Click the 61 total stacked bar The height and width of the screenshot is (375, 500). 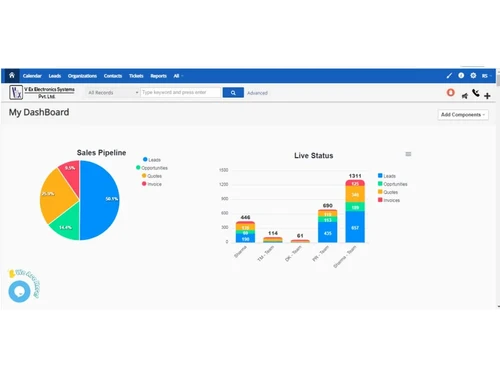point(300,241)
